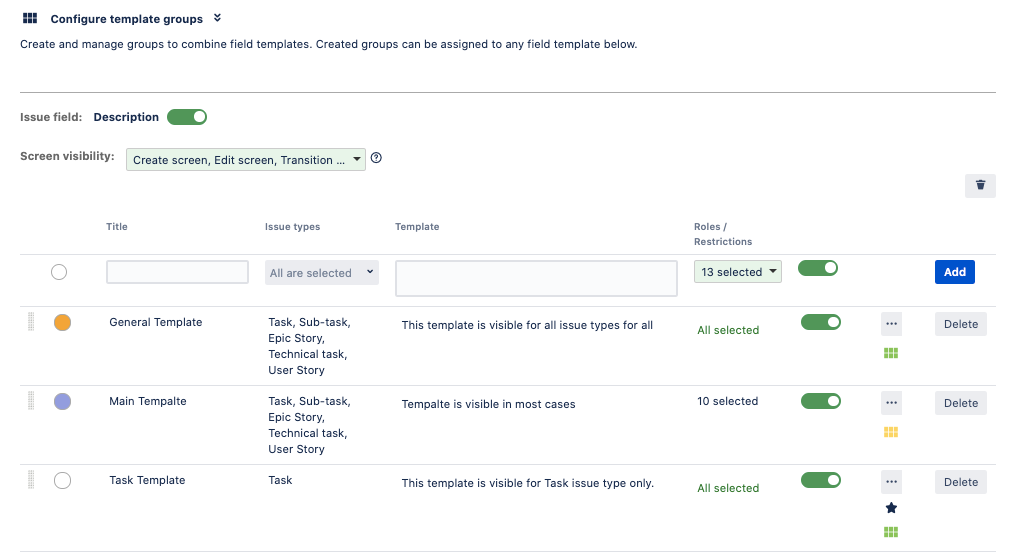
Task: Pick the orange General Template color swatch
Action: [x=62, y=322]
